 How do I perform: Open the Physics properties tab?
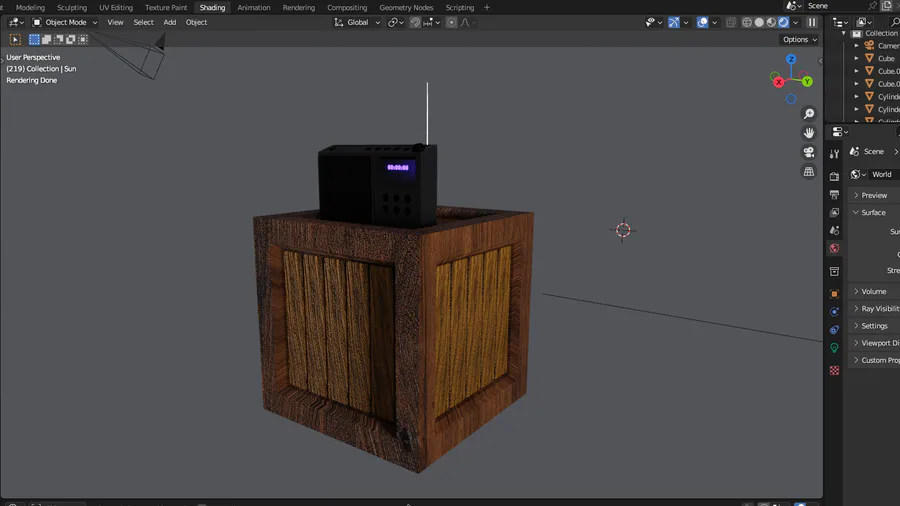tap(835, 312)
